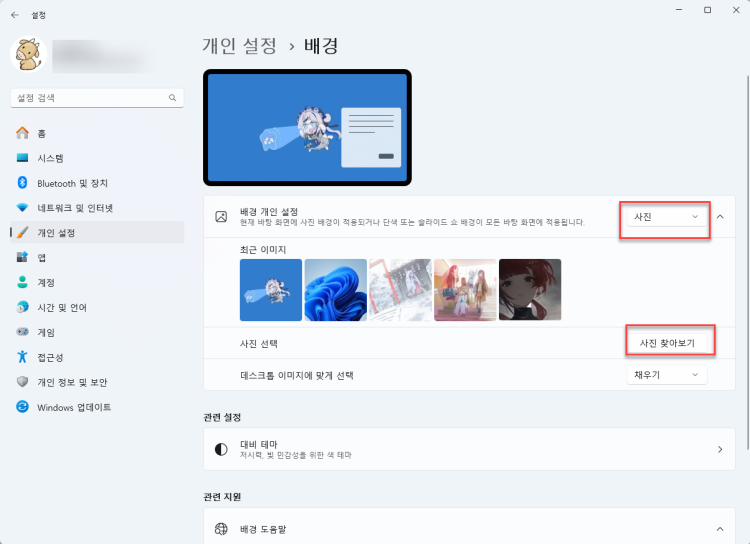This screenshot has width=750, height=544.
Task: Click the 배경 개인 설정 picture icon
Action: [221, 217]
